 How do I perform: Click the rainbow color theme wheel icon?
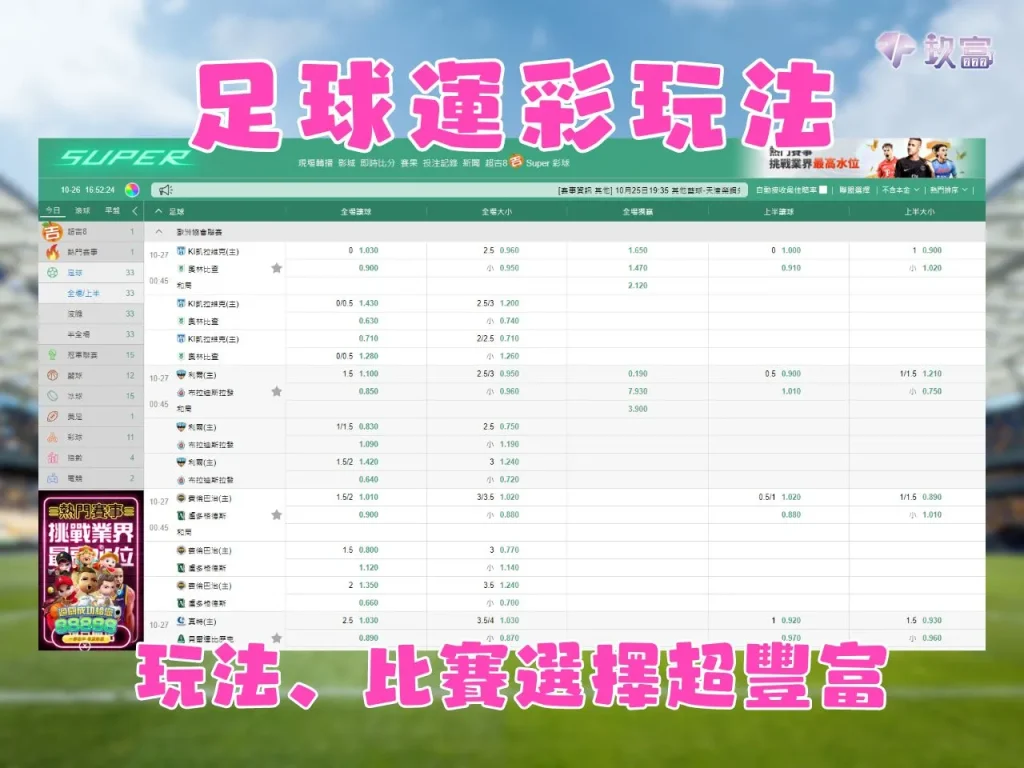click(132, 189)
